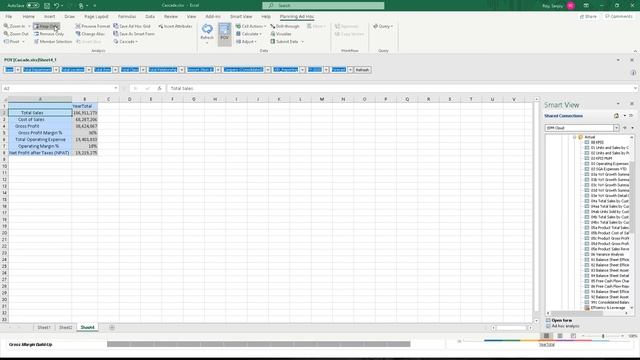640x360 pixels.
Task: Add a new sheet with plus icon
Action: coord(112,327)
